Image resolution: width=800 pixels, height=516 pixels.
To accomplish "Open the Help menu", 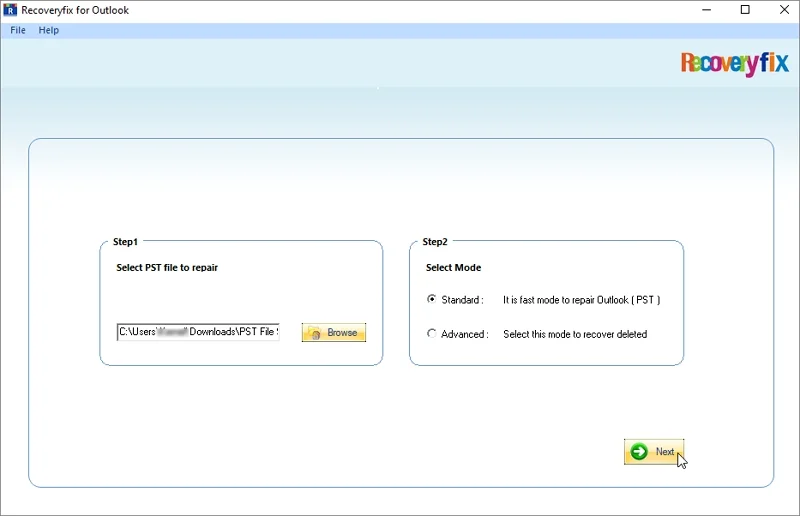I will click(x=48, y=30).
